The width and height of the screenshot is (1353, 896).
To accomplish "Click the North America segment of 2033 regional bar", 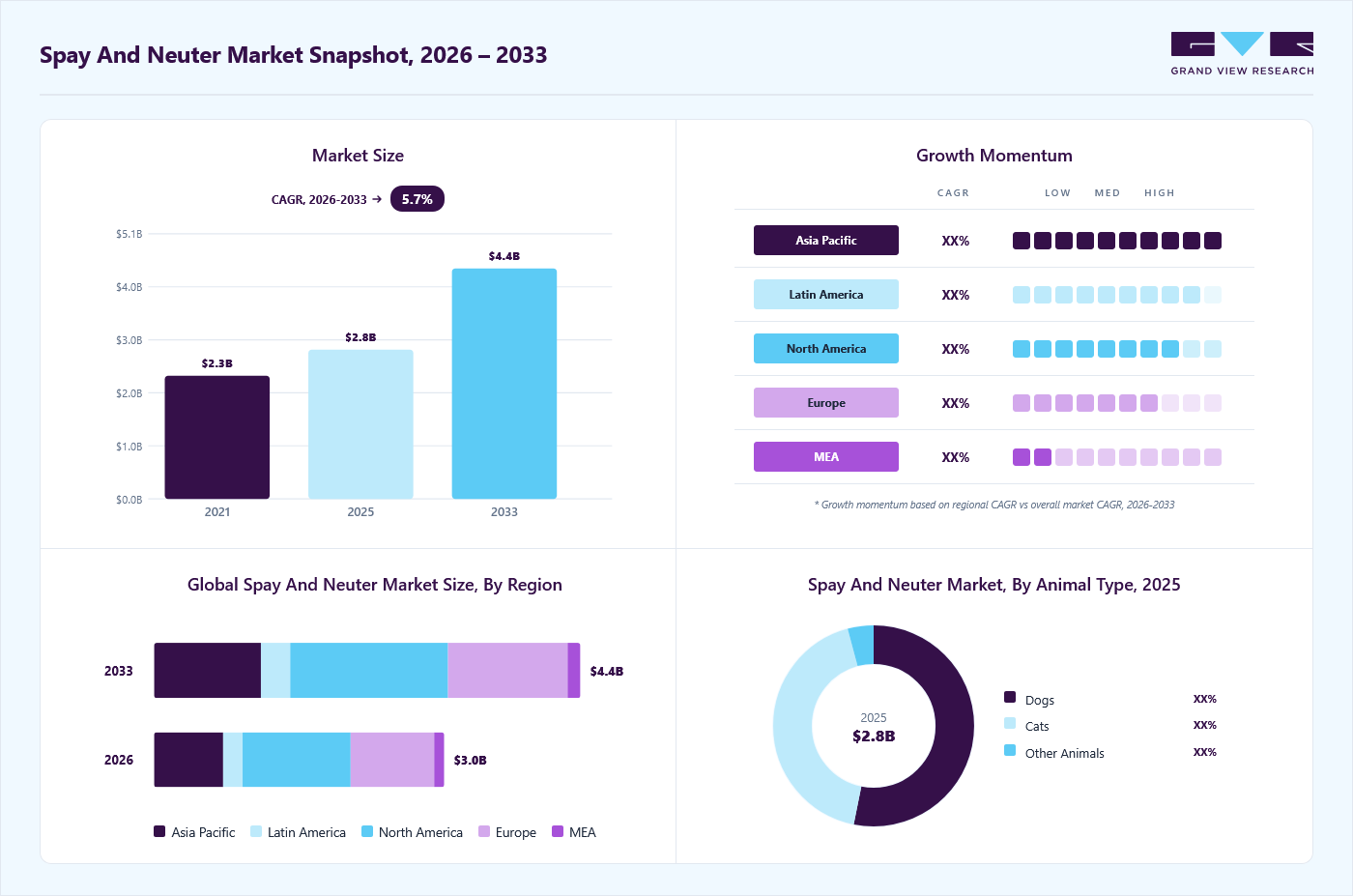I will (369, 671).
